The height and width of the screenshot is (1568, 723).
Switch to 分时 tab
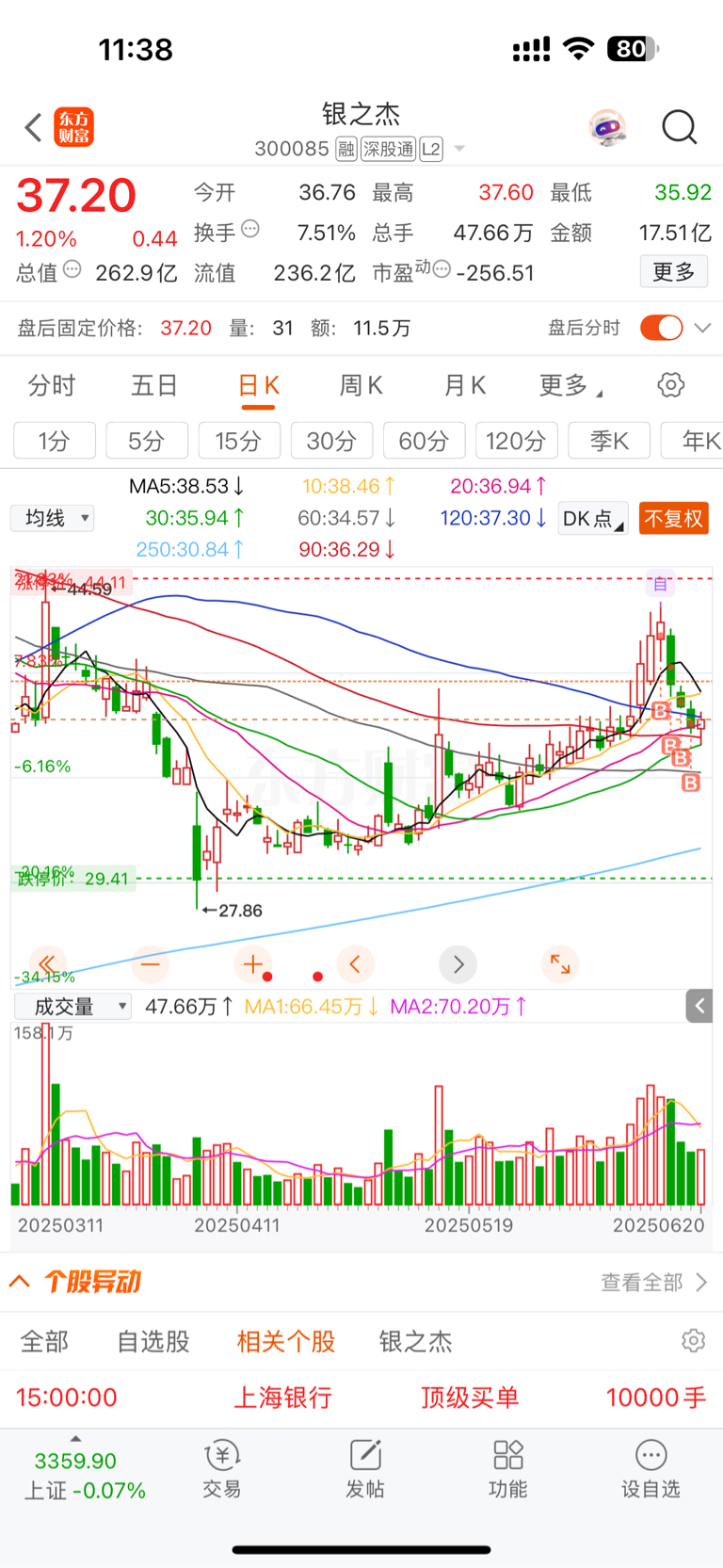51,385
